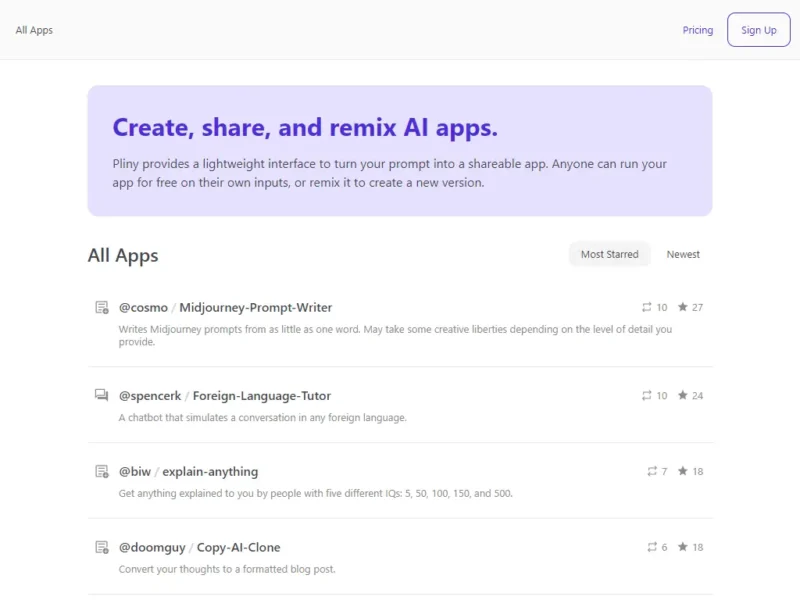Open the All Apps navigation link
This screenshot has height=600, width=800.
pos(34,30)
